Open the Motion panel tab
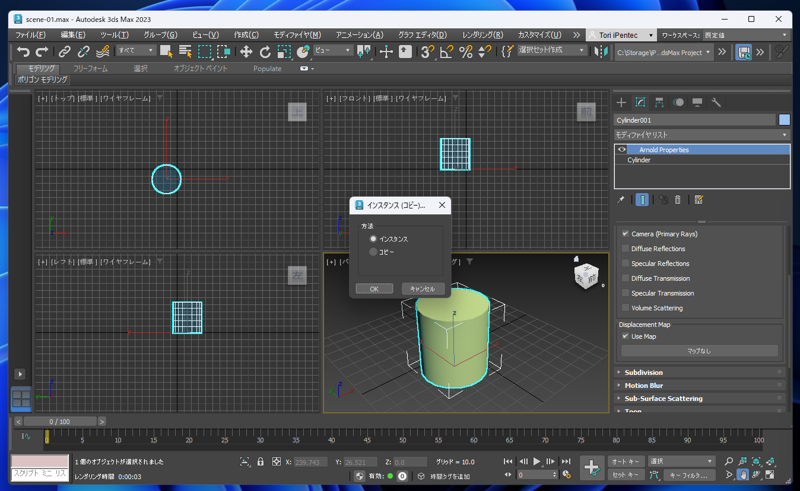Image resolution: width=800 pixels, height=491 pixels. pos(678,103)
